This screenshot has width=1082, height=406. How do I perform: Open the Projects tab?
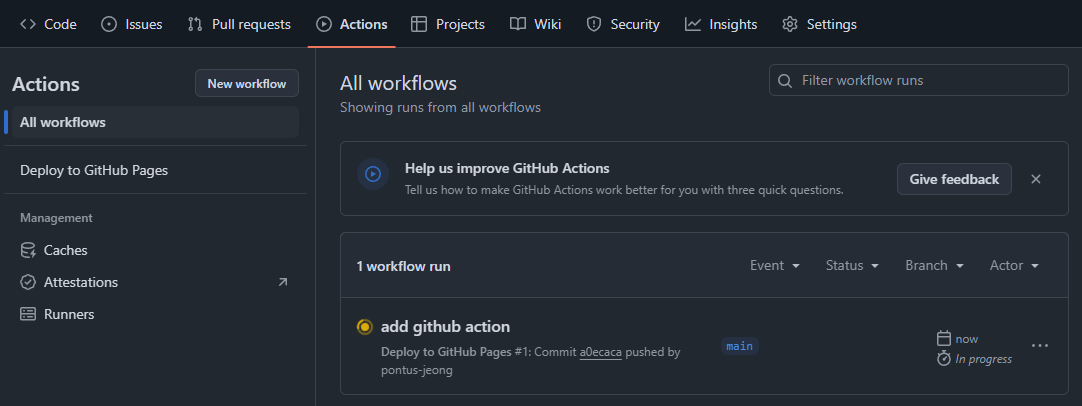click(x=448, y=24)
